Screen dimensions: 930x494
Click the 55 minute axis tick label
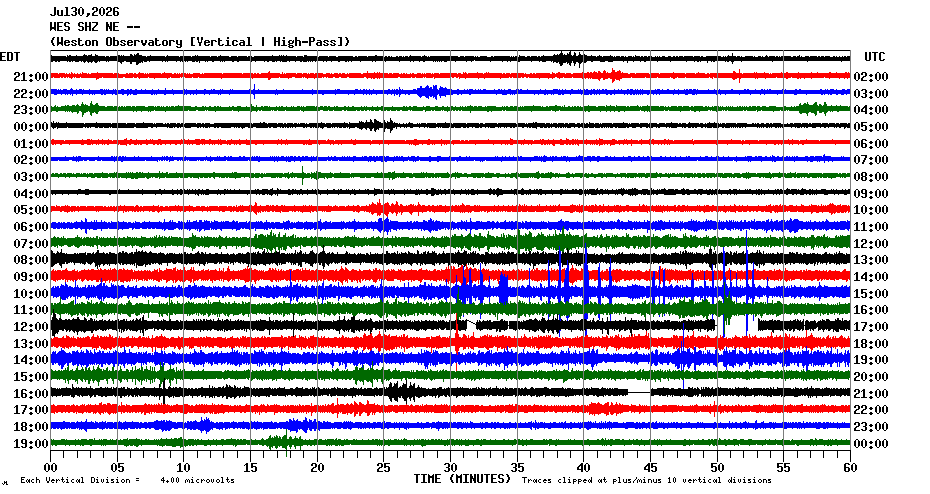pyautogui.click(x=784, y=468)
